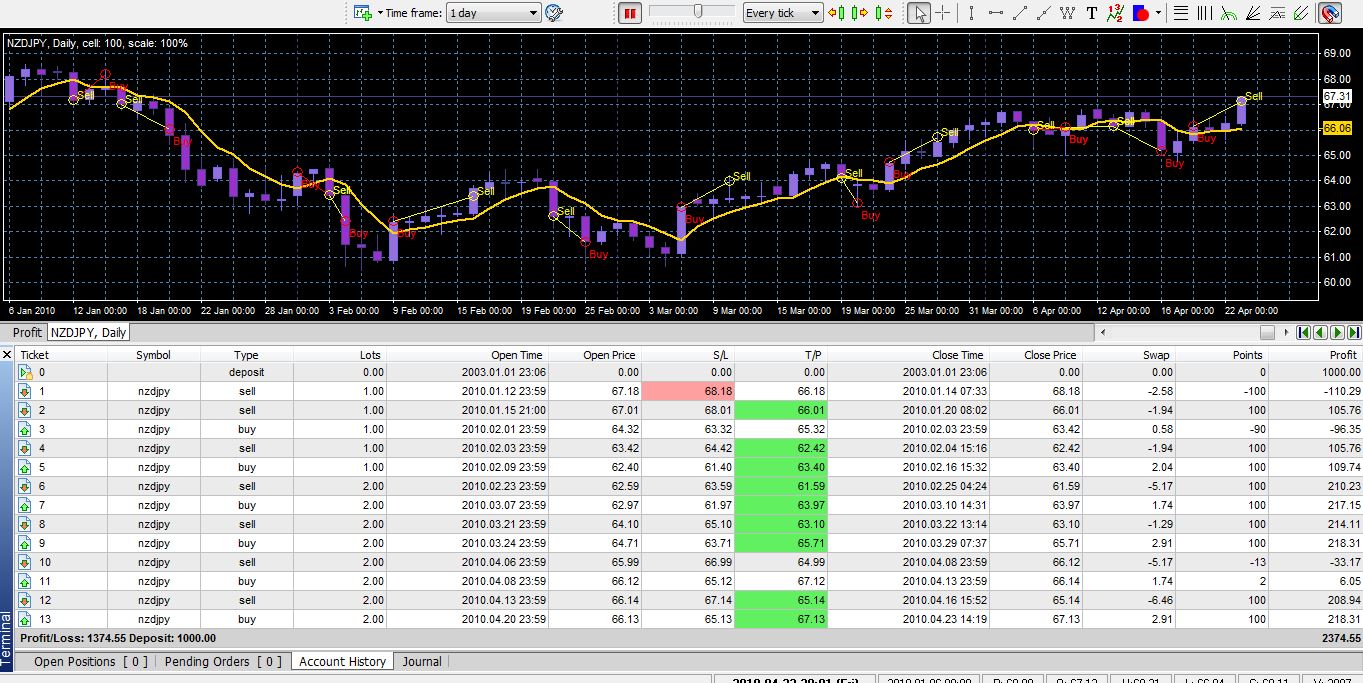Open the Journal tab
1363x683 pixels.
coord(422,661)
